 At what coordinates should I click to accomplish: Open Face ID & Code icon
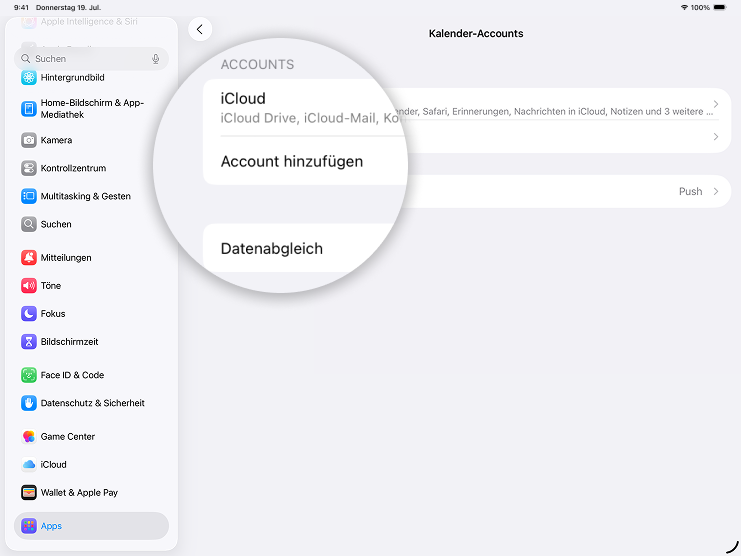29,375
